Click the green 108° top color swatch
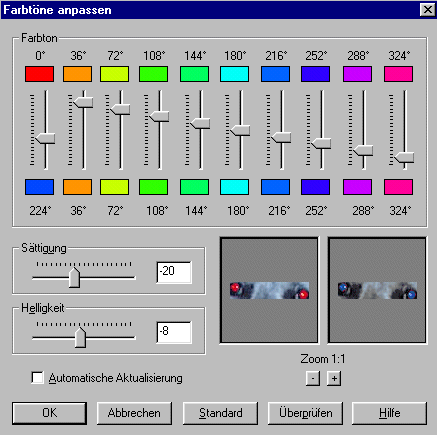The width and height of the screenshot is (437, 435). [153, 74]
